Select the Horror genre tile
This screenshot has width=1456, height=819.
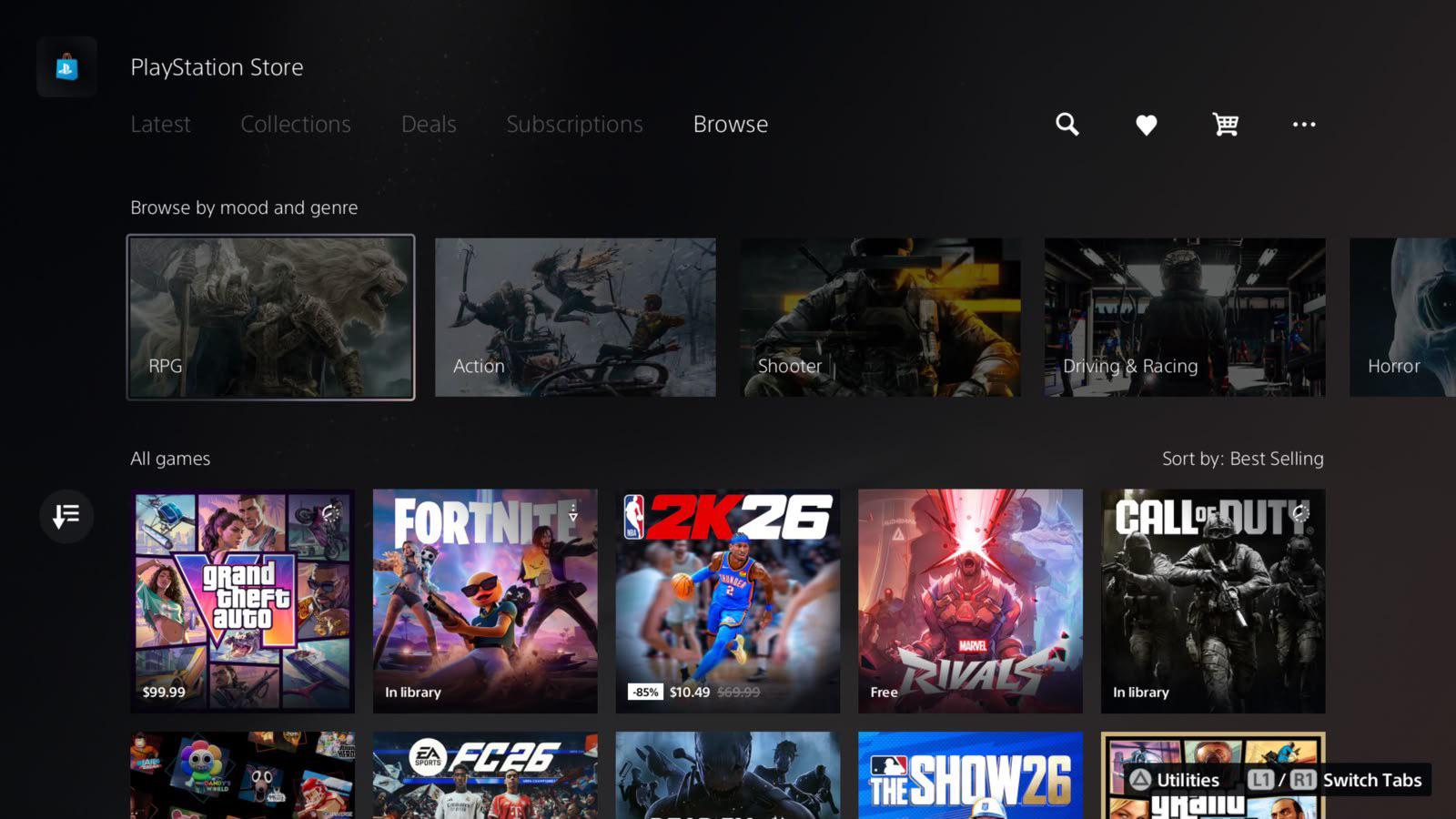(x=1402, y=317)
